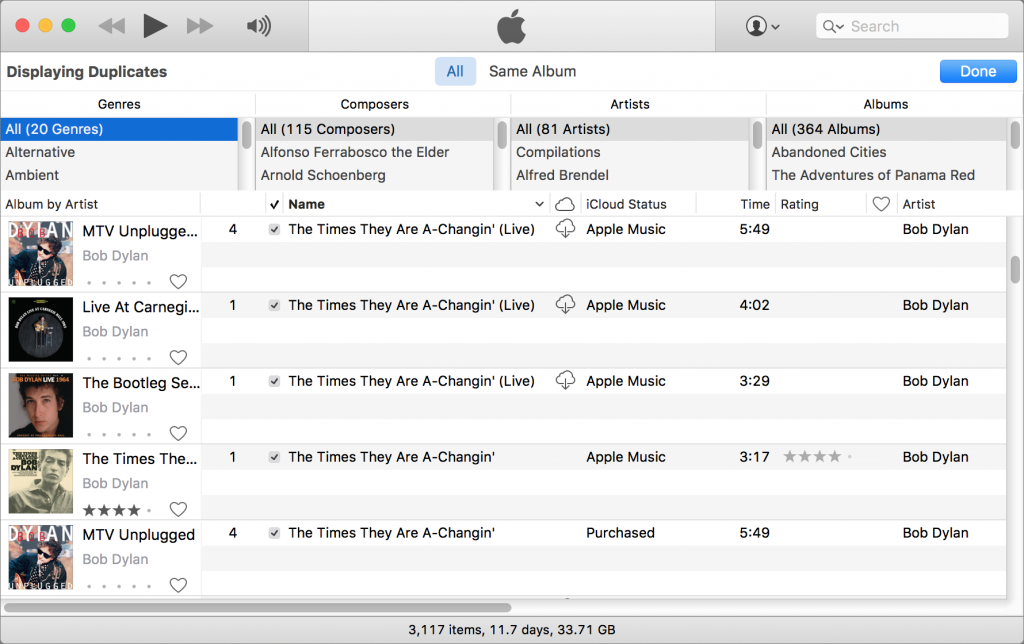Open bottom MTV Unplugged album cover
1024x644 pixels.
[x=40, y=557]
